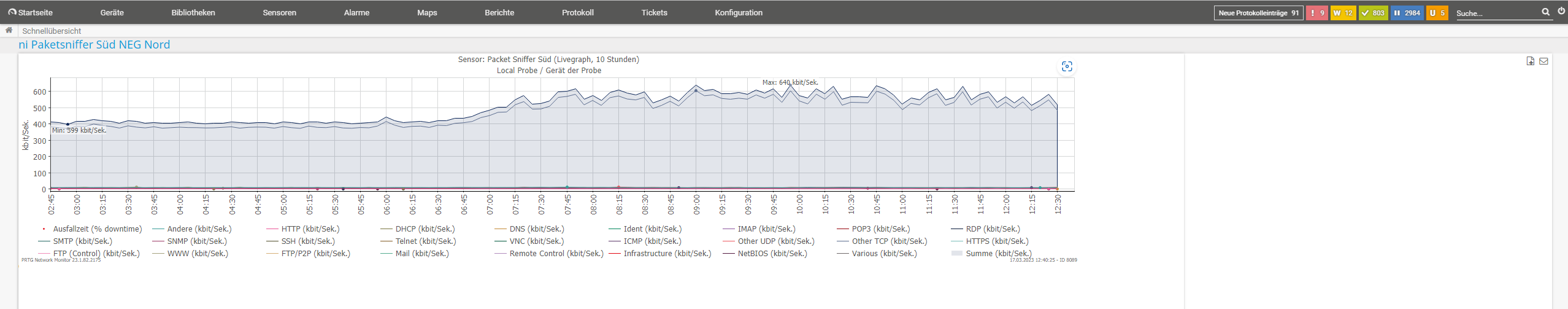This screenshot has height=309, width=1568.
Task: Click the PRTG home logo next to Startseite
Action: [x=12, y=12]
